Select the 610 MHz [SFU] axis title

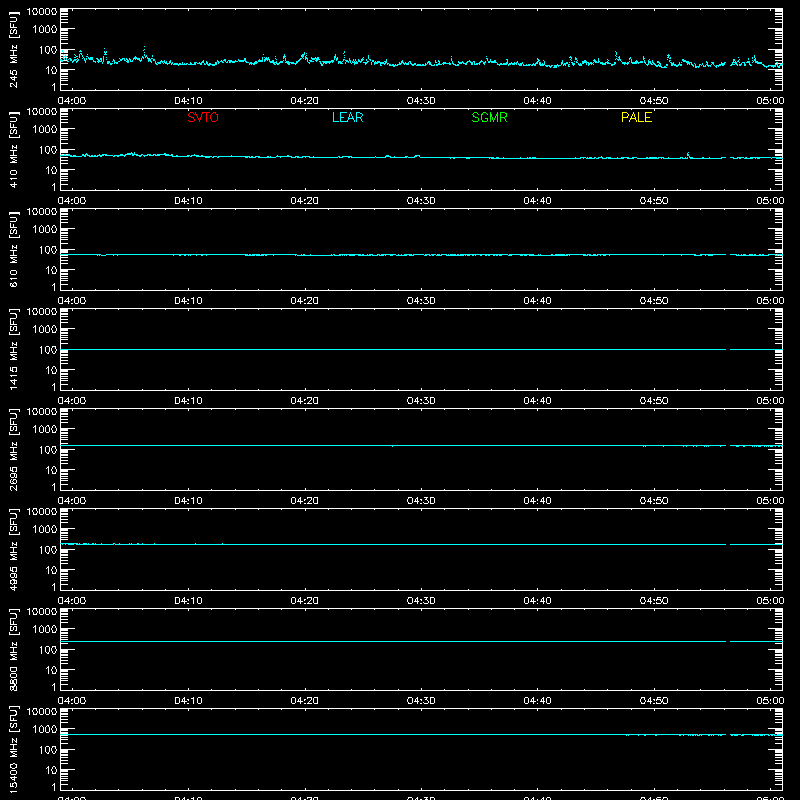(14, 249)
